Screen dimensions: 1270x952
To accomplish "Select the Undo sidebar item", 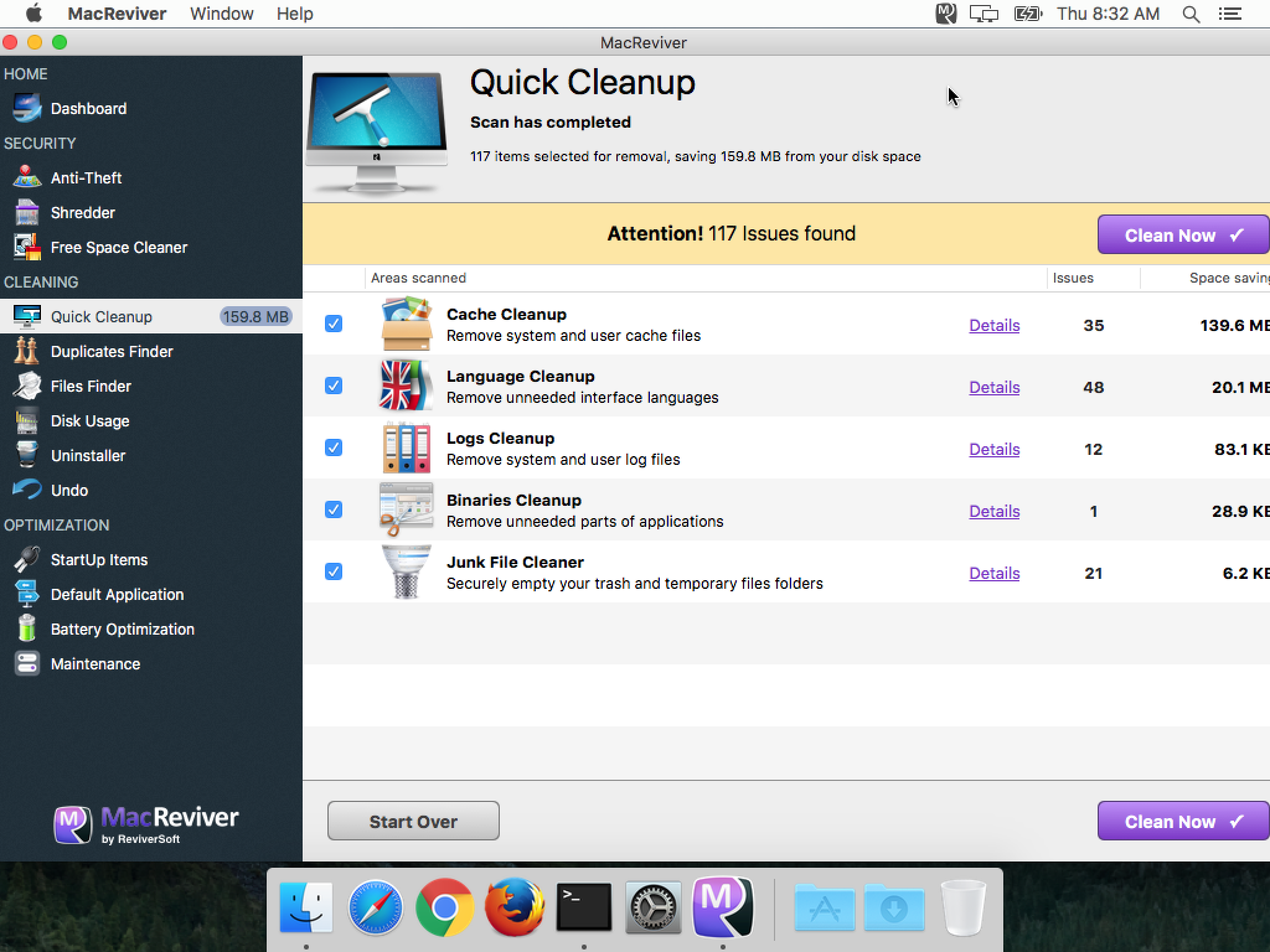I will tap(69, 490).
